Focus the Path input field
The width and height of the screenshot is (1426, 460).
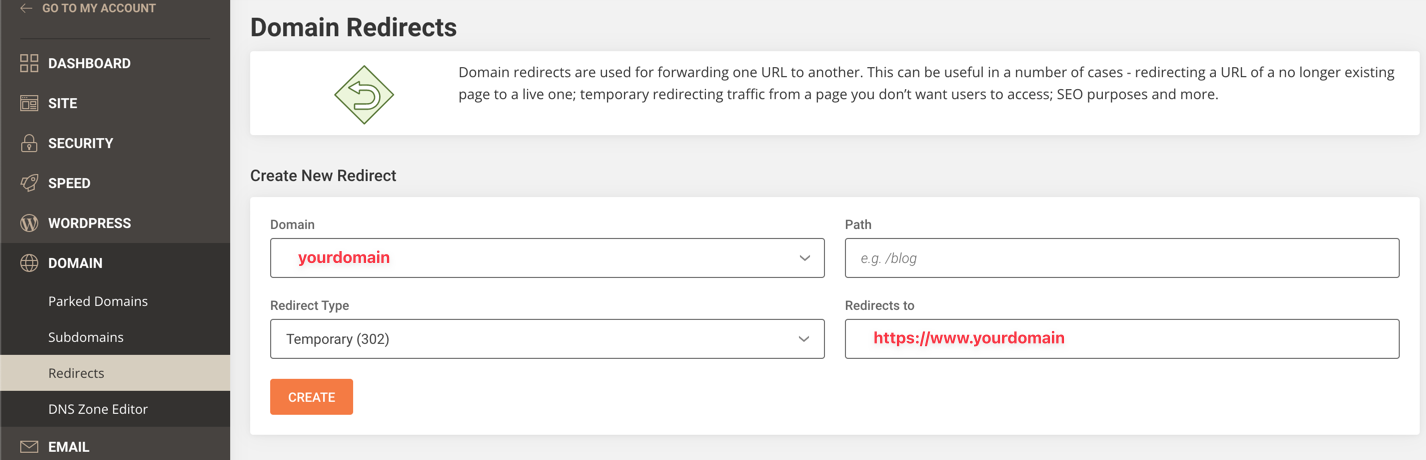point(1122,258)
